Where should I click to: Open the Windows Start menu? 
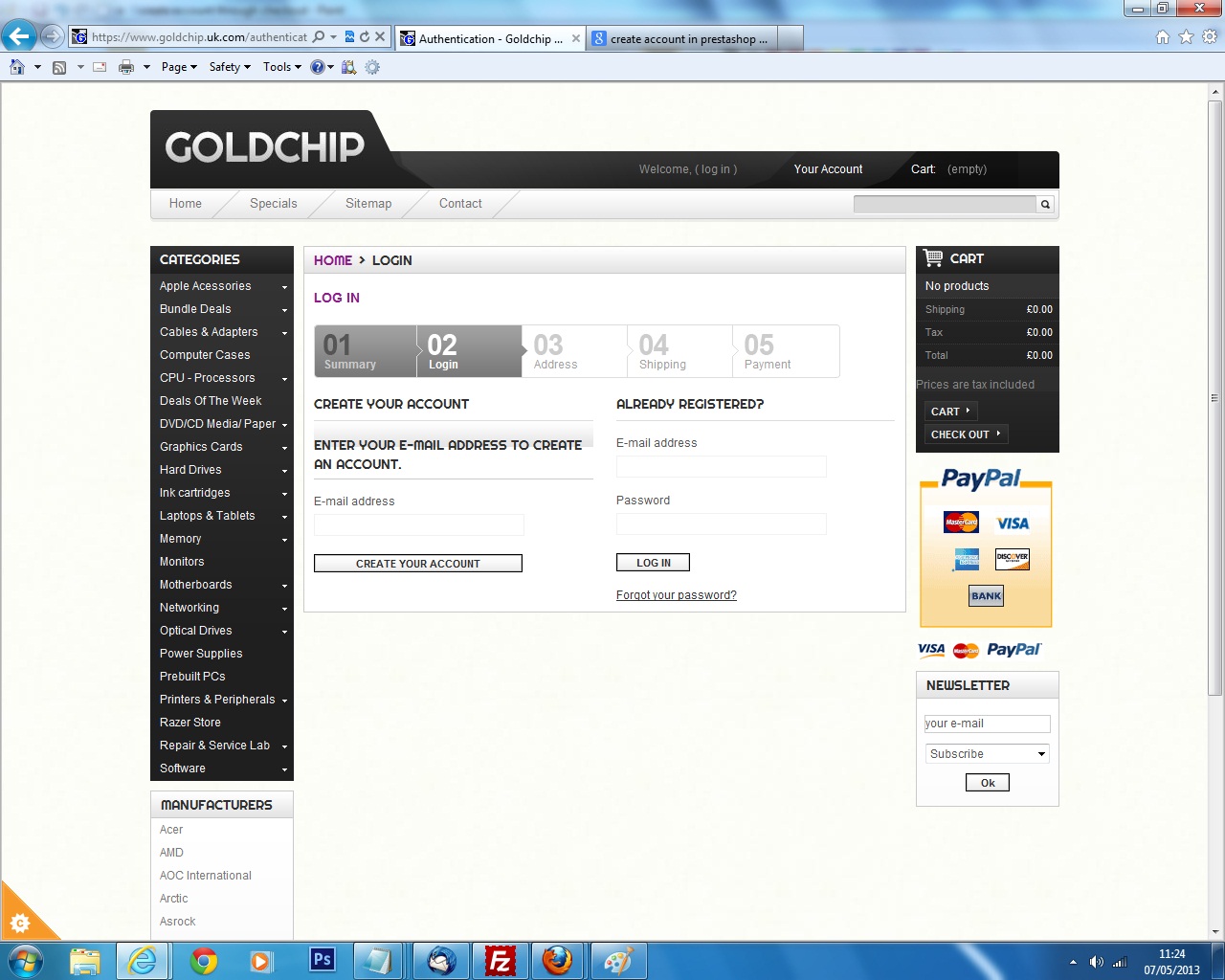click(x=26, y=960)
